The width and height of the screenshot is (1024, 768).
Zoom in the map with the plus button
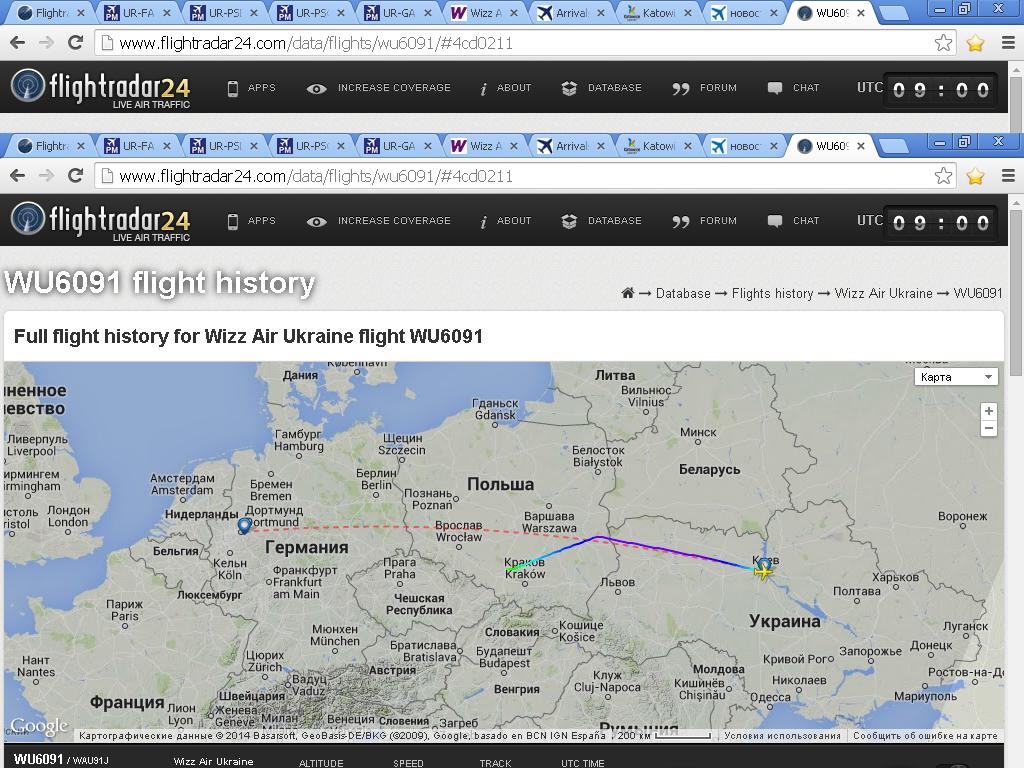click(x=988, y=411)
